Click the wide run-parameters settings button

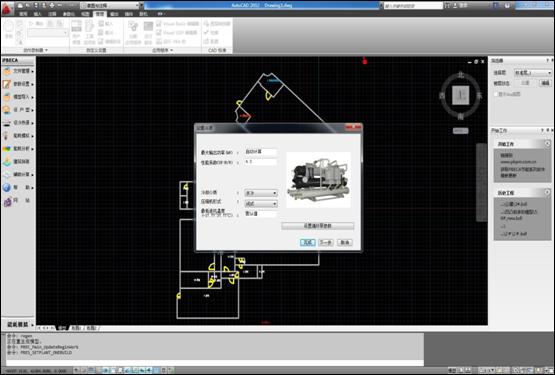coord(317,226)
